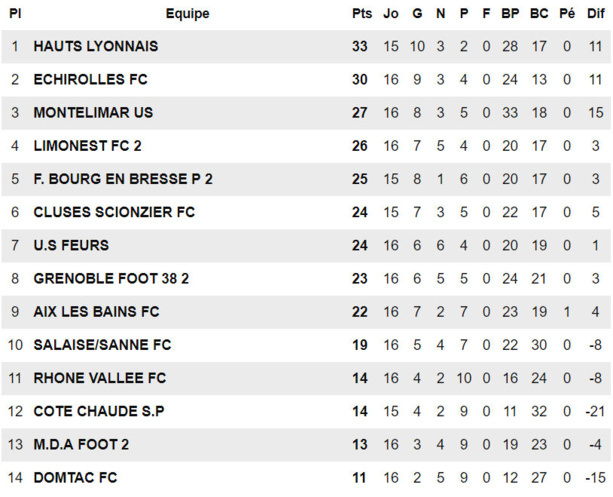Image resolution: width=613 pixels, height=497 pixels.
Task: Open MONTELIMAR US team entry
Action: (93, 112)
